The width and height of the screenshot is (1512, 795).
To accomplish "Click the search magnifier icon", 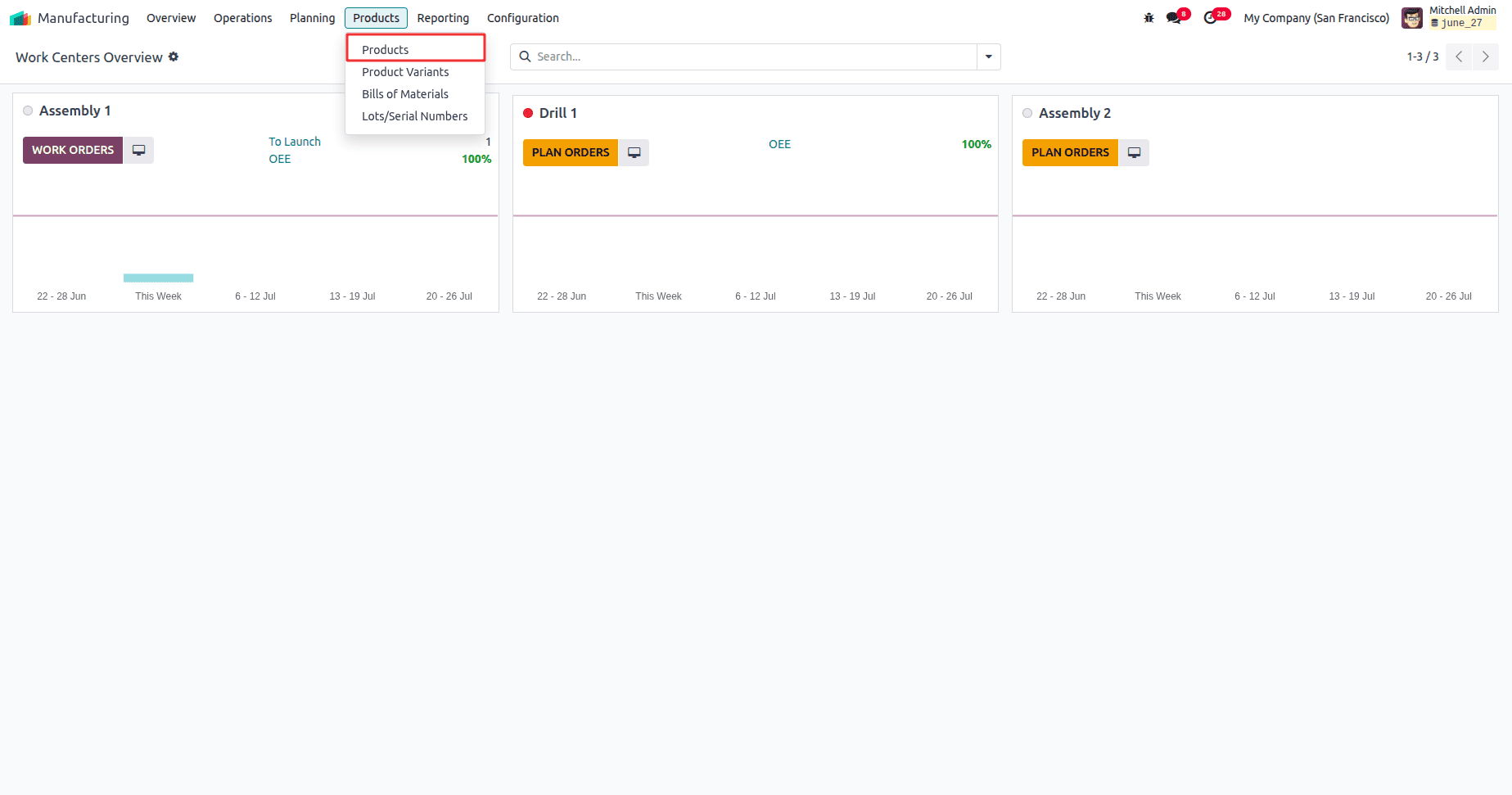I will 525,56.
